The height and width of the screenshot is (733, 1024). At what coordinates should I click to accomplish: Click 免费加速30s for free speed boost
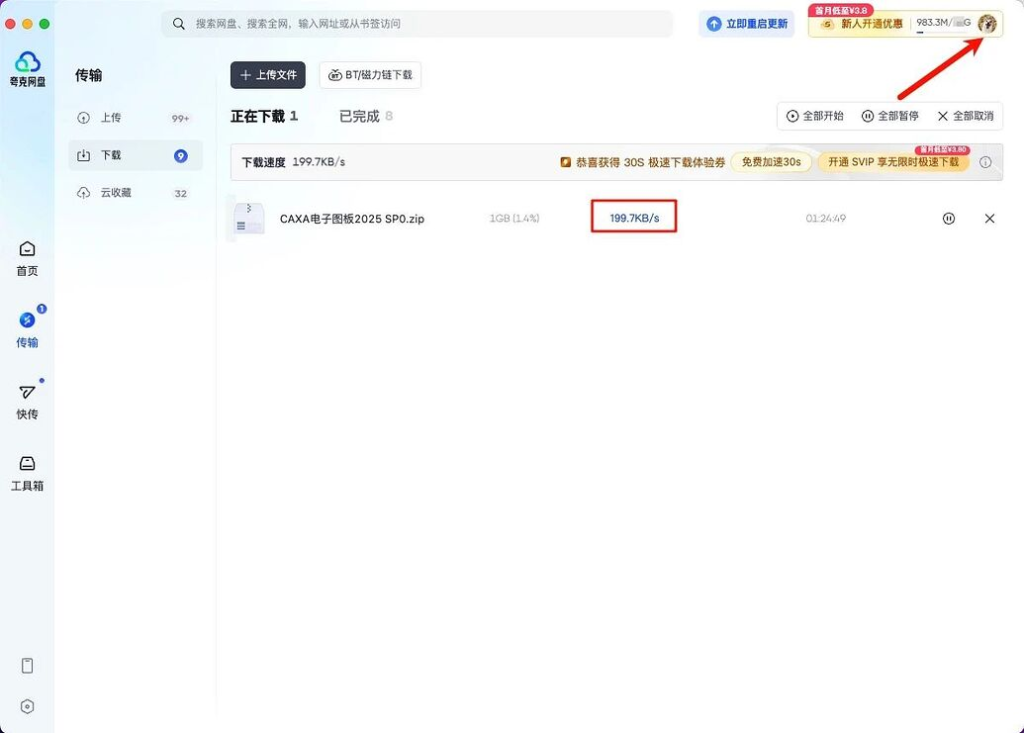pos(771,161)
